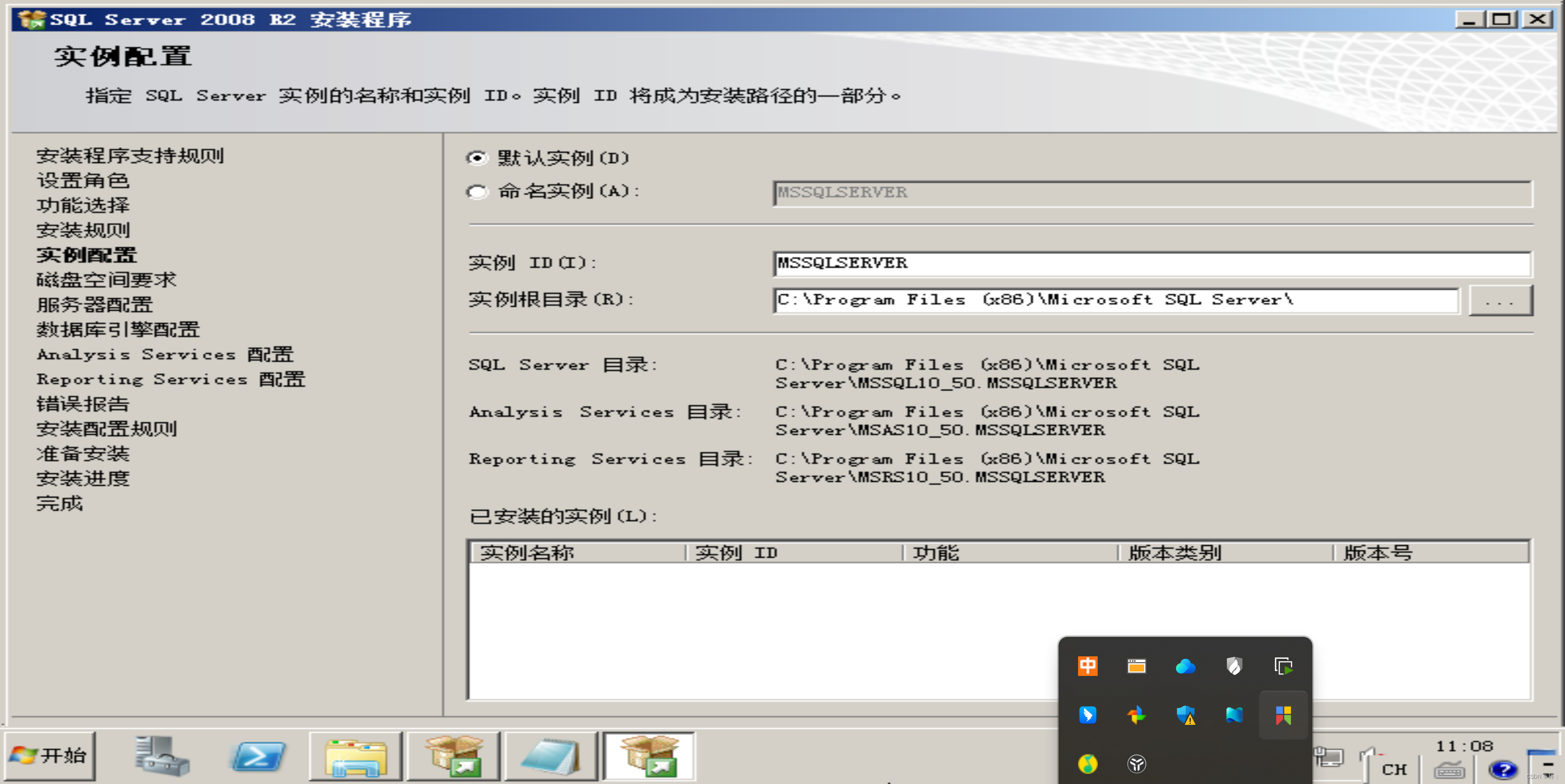Open the blue cloud tray icon
1565x784 pixels.
(1185, 666)
